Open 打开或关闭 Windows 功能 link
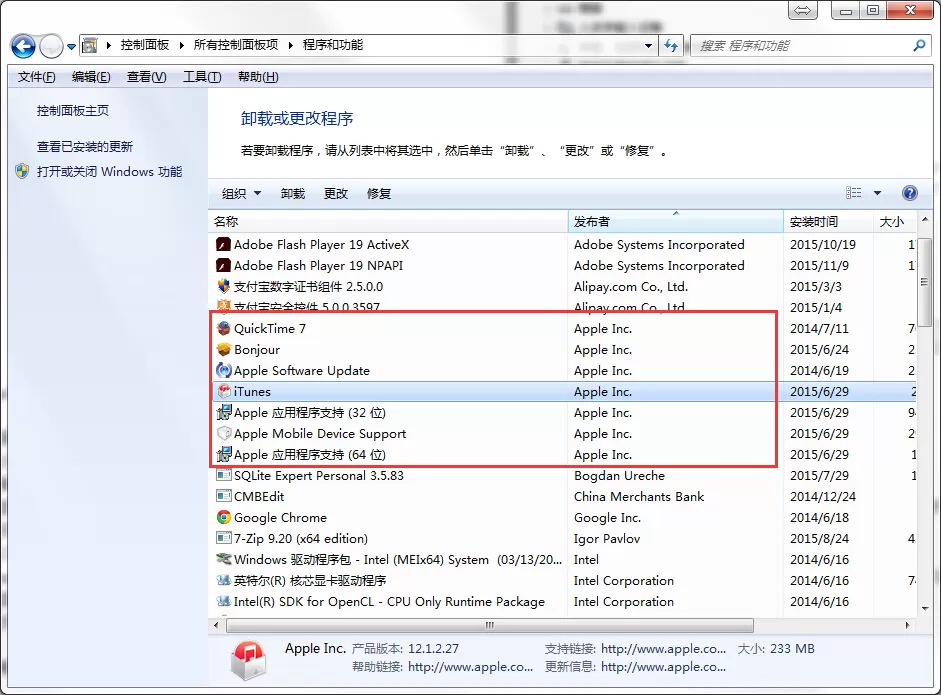941x695 pixels. click(x=109, y=172)
